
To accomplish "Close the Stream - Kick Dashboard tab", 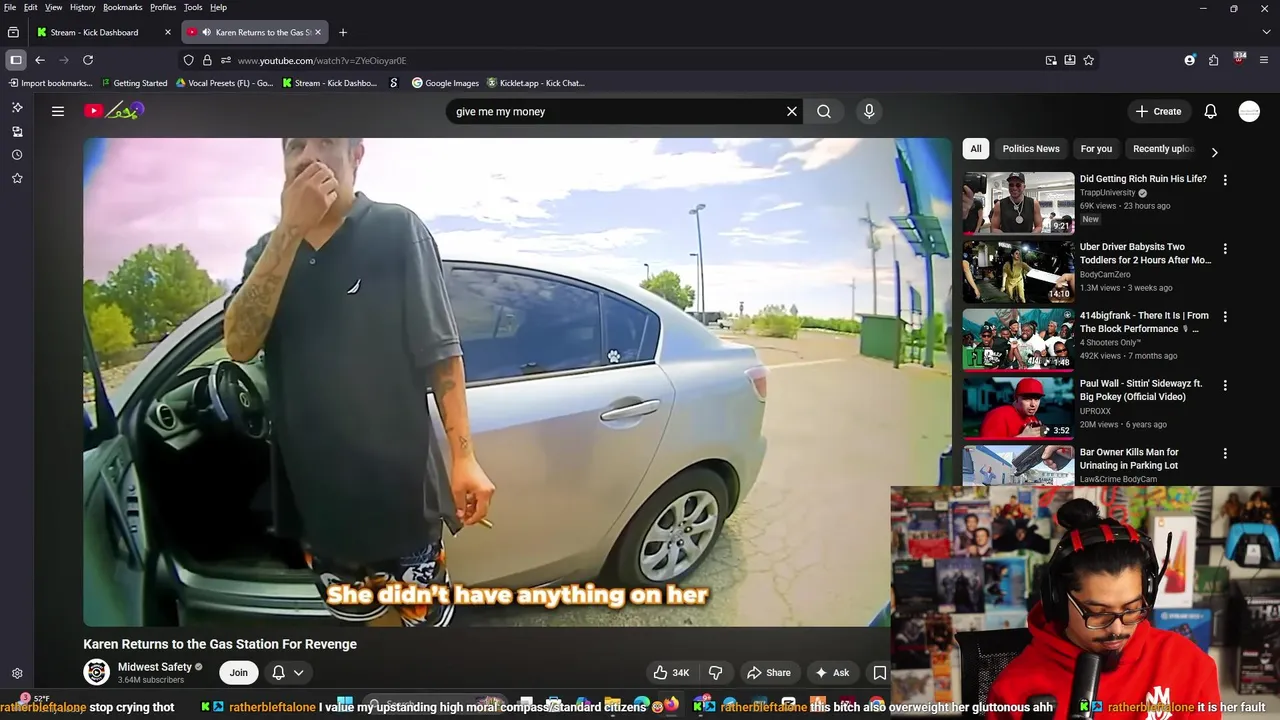I will coord(168,32).
